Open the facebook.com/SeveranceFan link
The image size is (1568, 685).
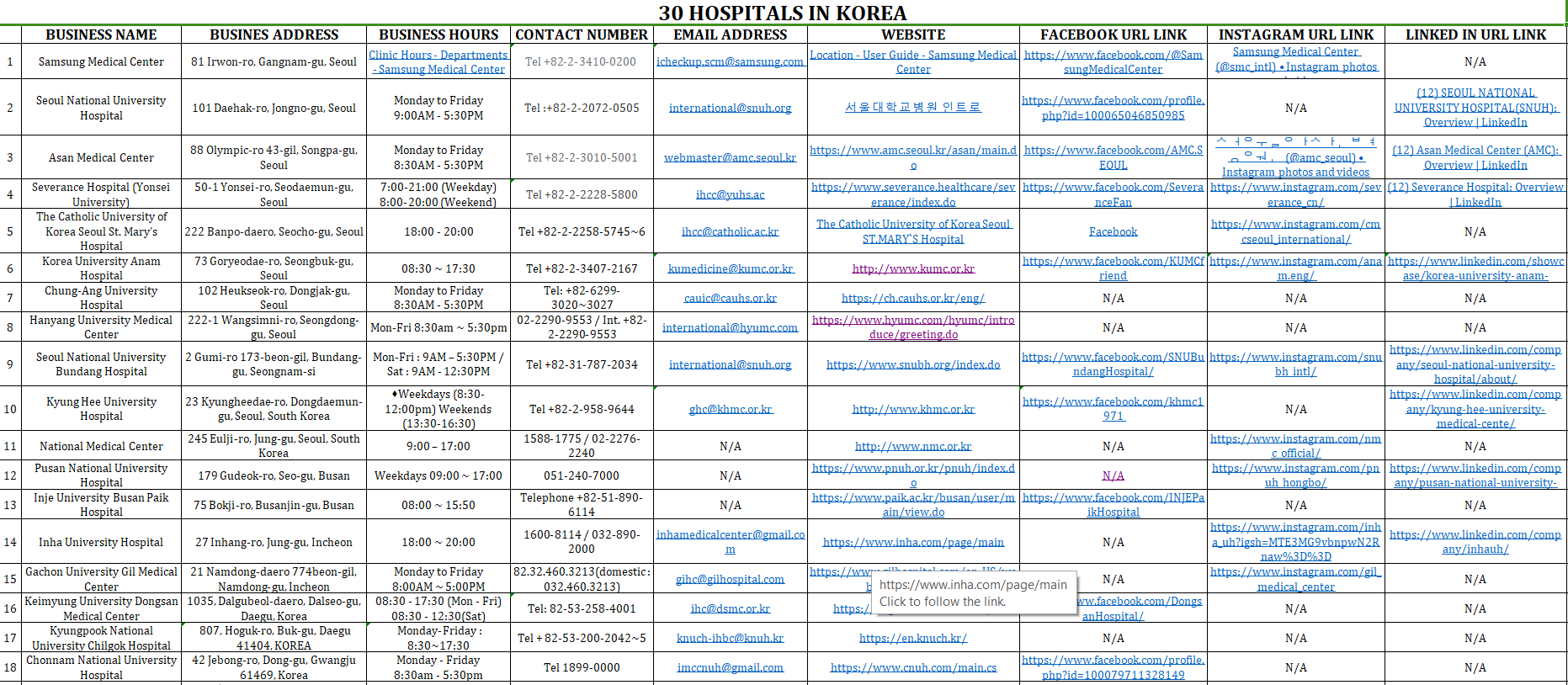1114,194
